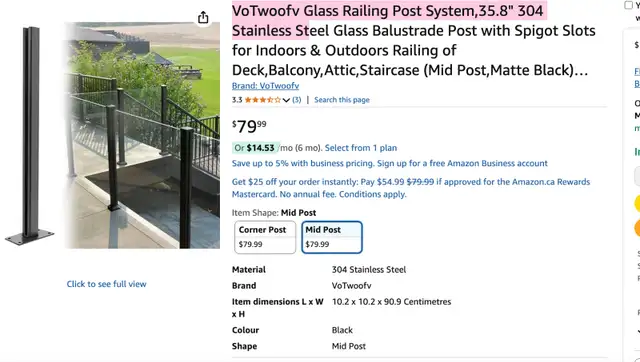Click the yellow button at right edge
Image resolution: width=640 pixels, height=362 pixels.
637,204
